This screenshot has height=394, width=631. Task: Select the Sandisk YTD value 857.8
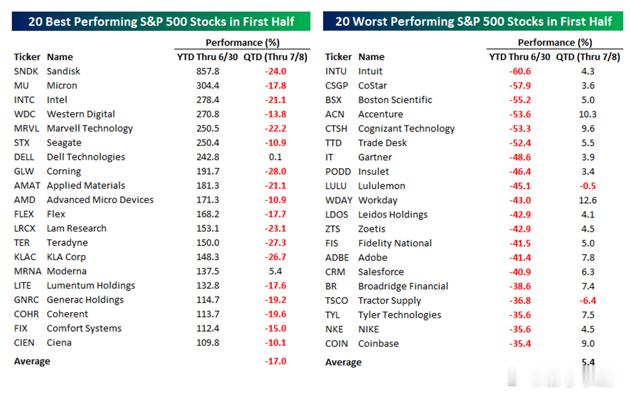coord(208,71)
